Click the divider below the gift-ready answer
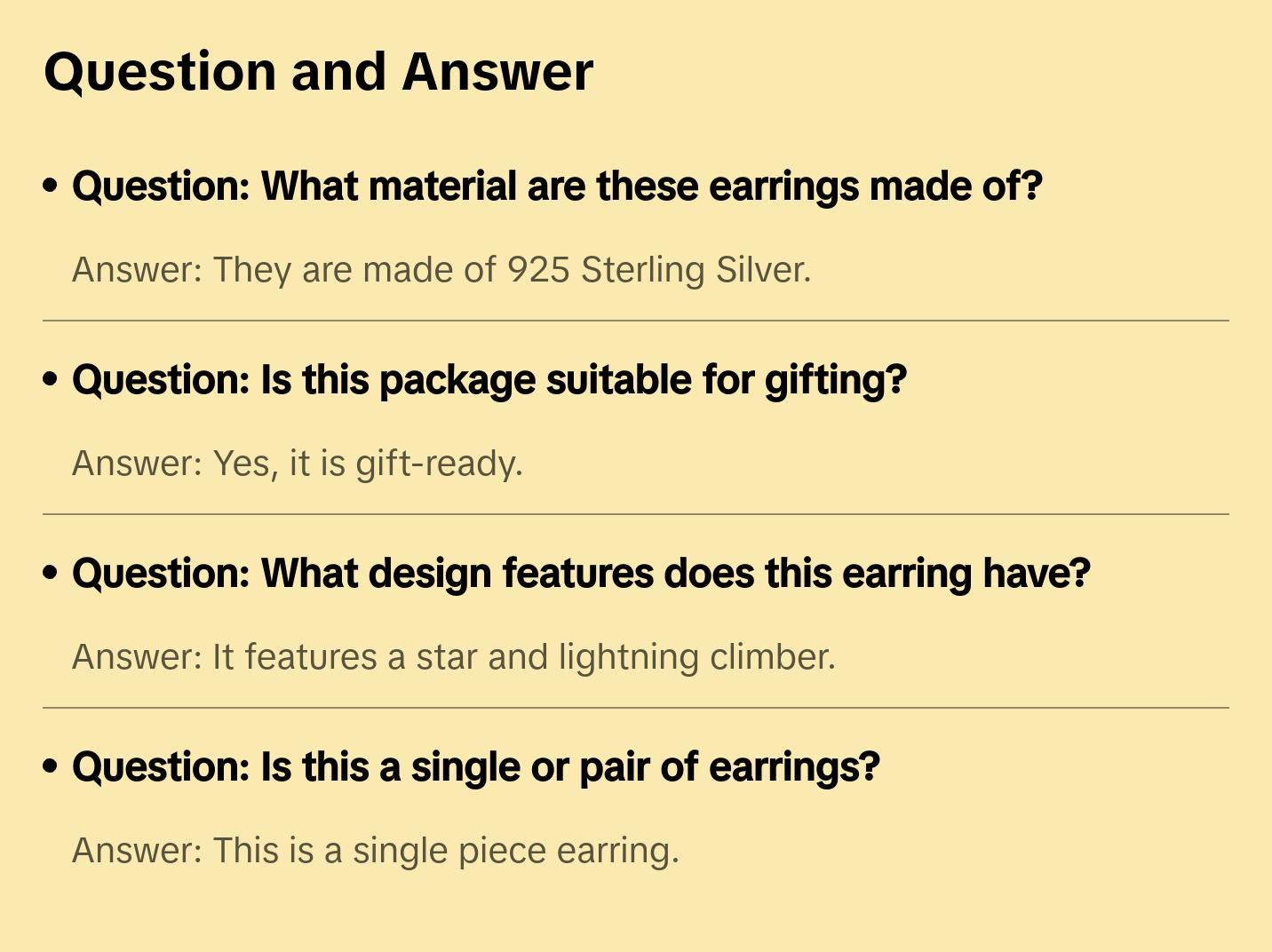The image size is (1272, 952). (x=636, y=514)
